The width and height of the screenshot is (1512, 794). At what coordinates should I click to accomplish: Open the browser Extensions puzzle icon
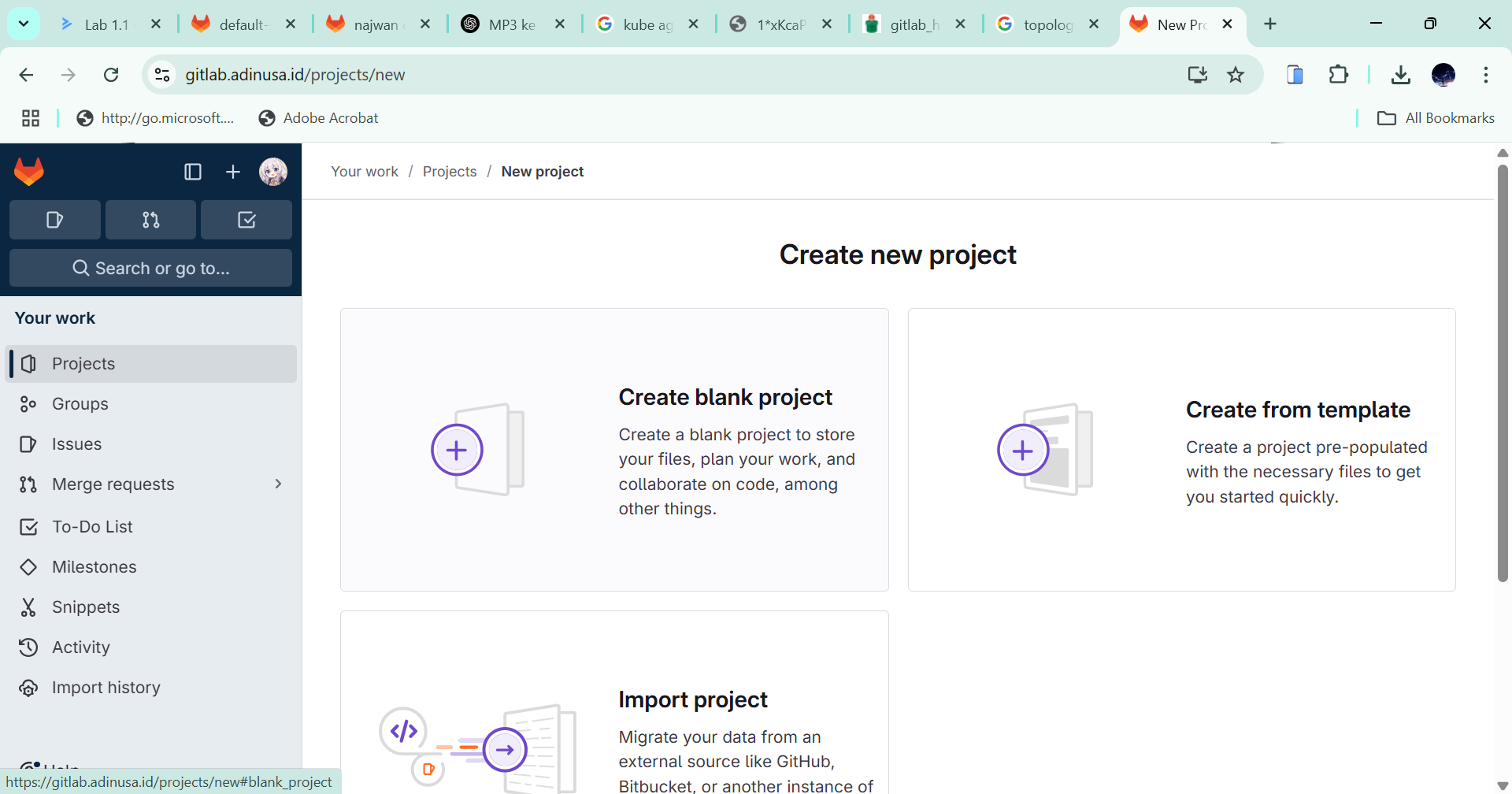(1338, 75)
